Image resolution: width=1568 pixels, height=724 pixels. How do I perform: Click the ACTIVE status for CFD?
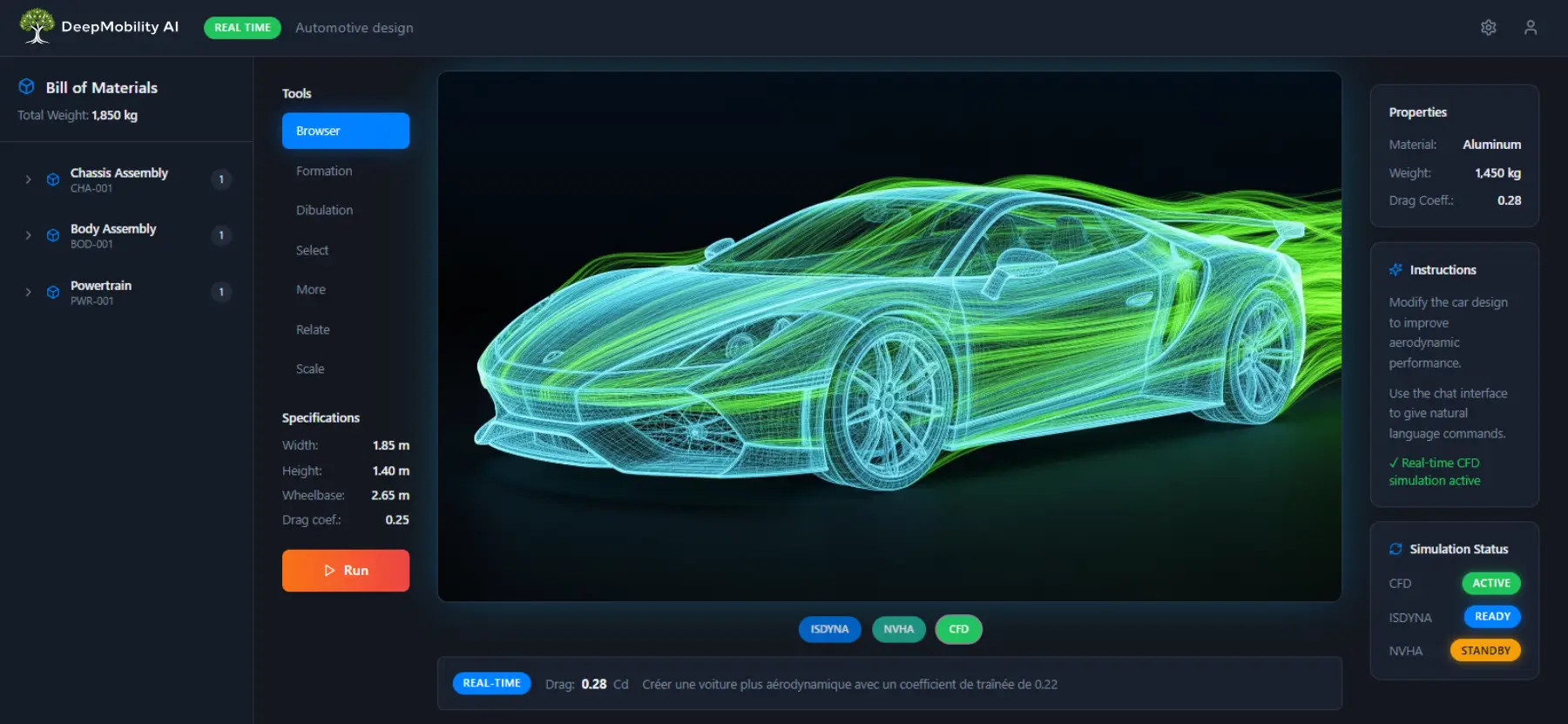pyautogui.click(x=1491, y=583)
